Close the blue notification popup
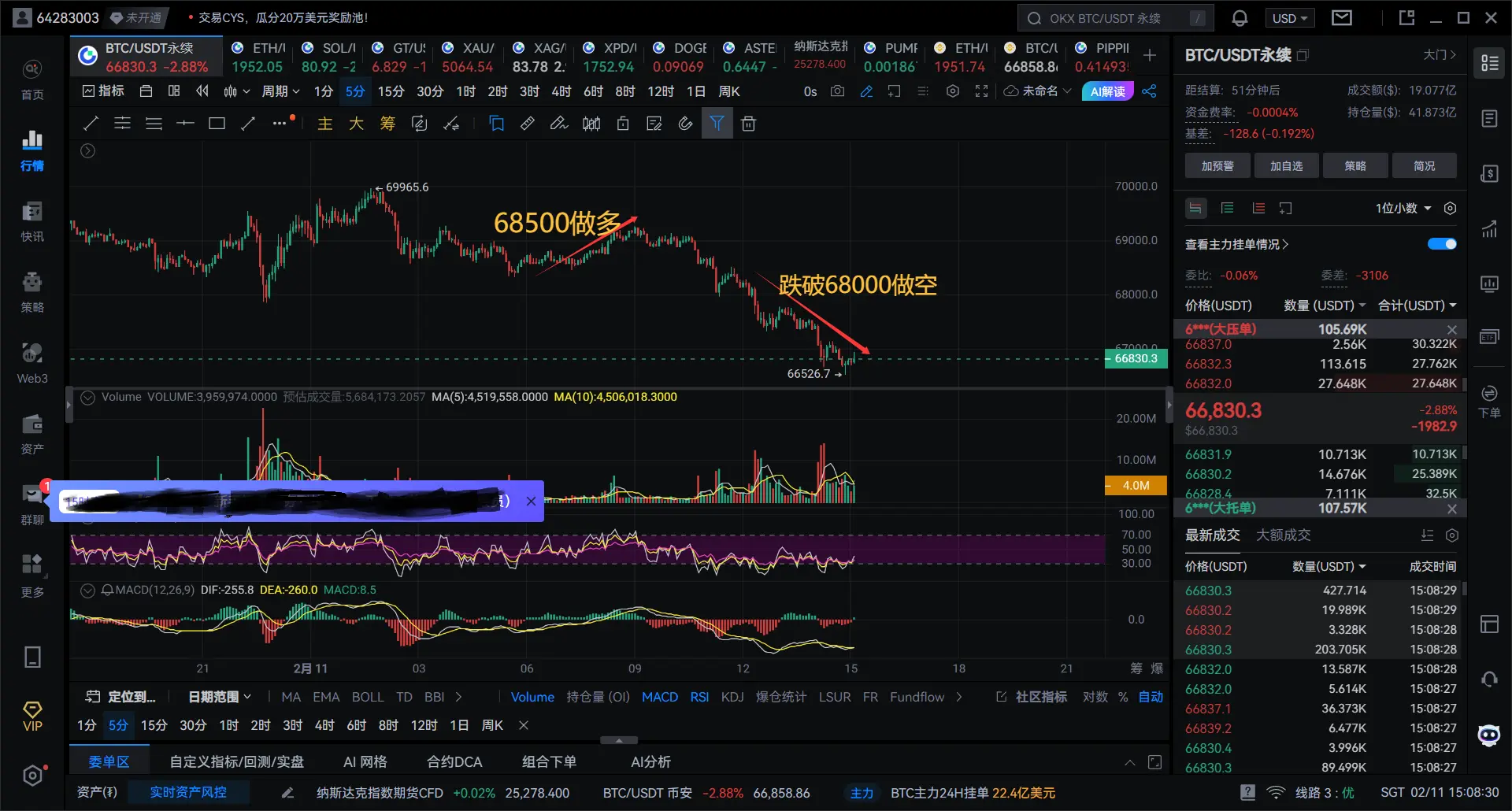Image resolution: width=1512 pixels, height=811 pixels. tap(531, 501)
